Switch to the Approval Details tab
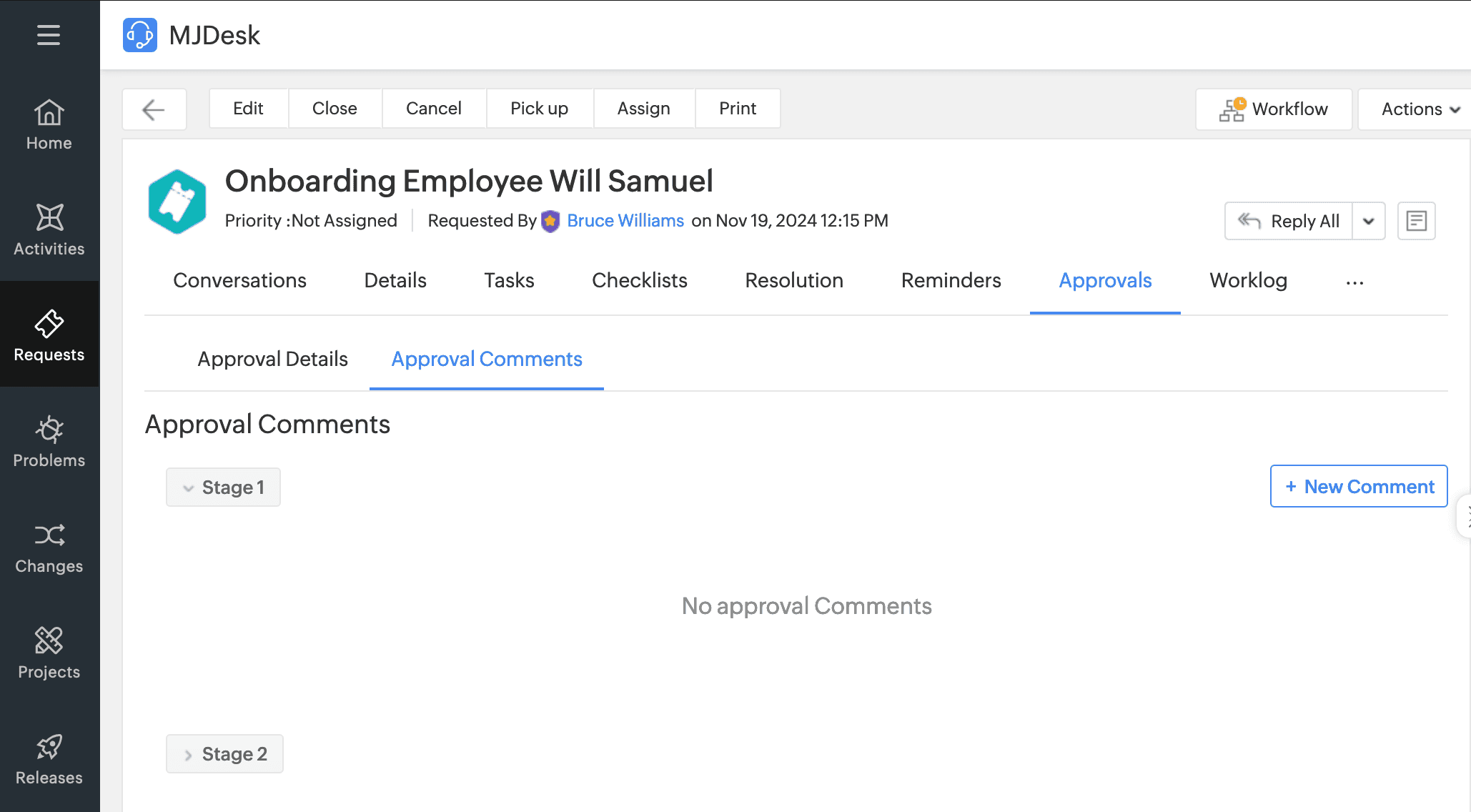Image resolution: width=1471 pixels, height=812 pixels. tap(272, 359)
